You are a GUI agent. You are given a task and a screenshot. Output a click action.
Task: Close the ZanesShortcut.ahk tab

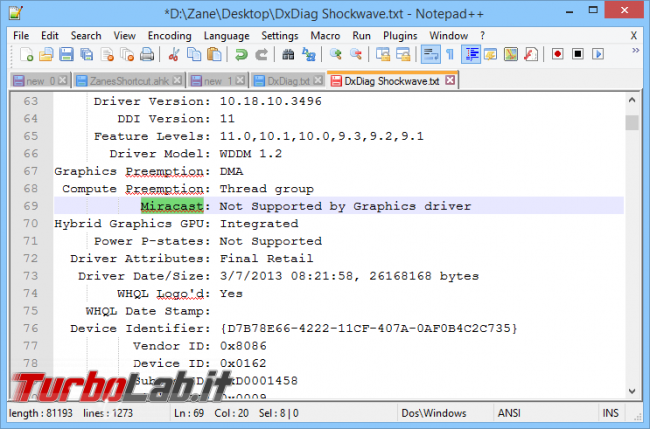[x=177, y=80]
